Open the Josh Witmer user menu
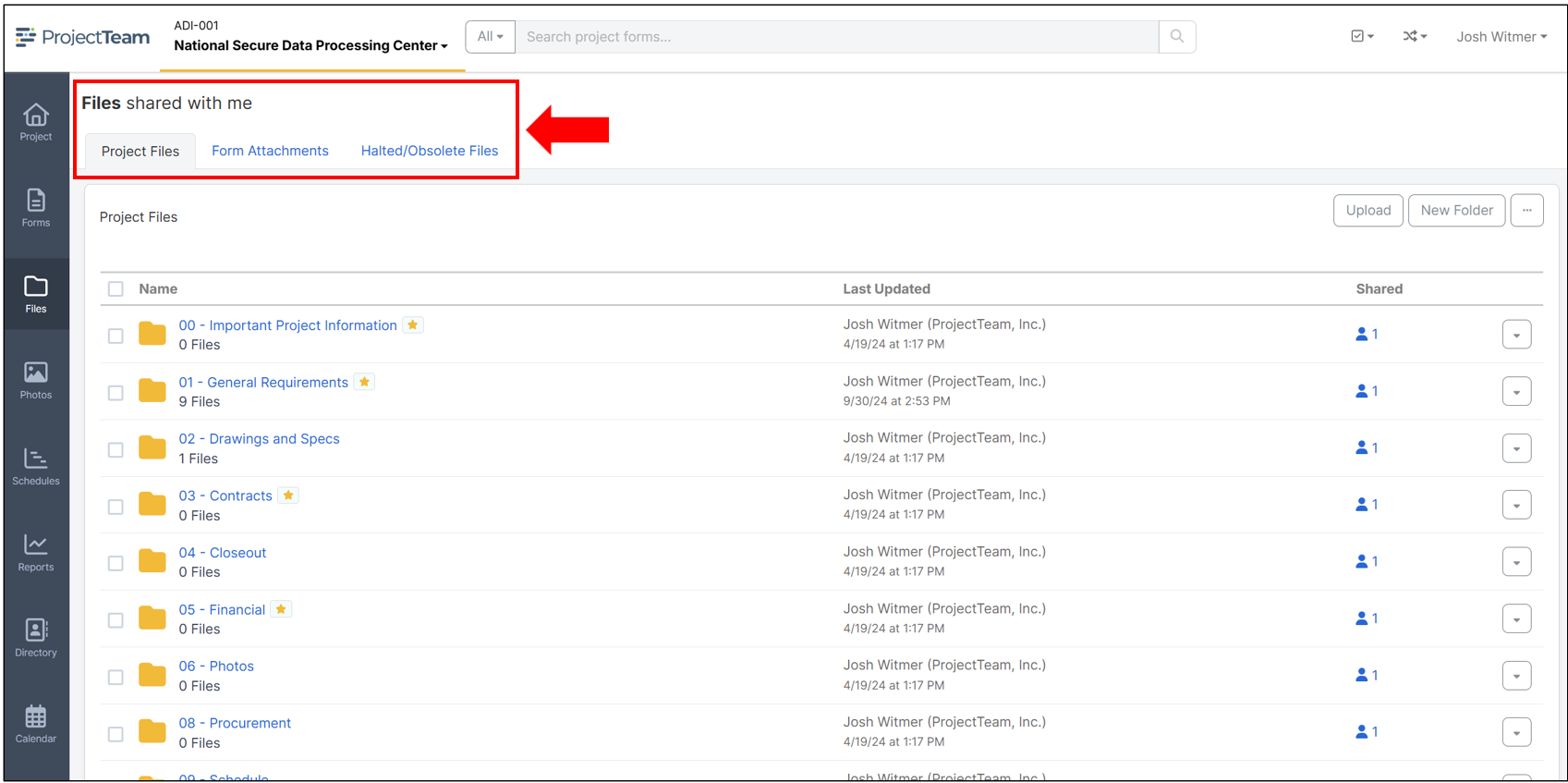This screenshot has height=783, width=1568. click(x=1501, y=37)
